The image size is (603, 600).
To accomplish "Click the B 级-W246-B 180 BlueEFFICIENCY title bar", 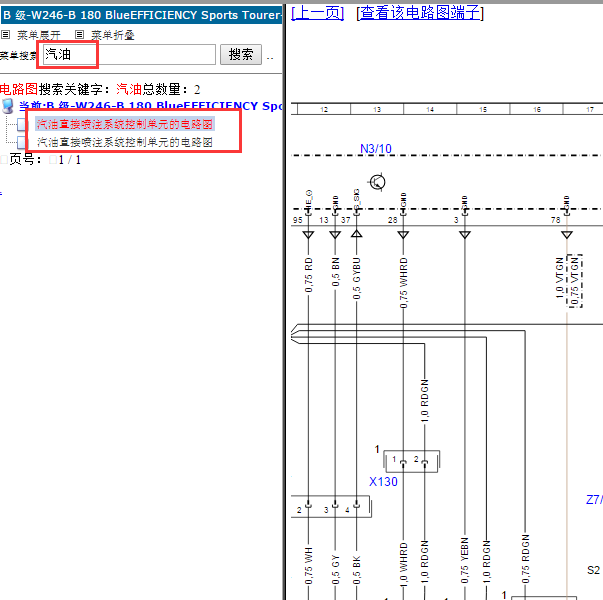I will [142, 15].
